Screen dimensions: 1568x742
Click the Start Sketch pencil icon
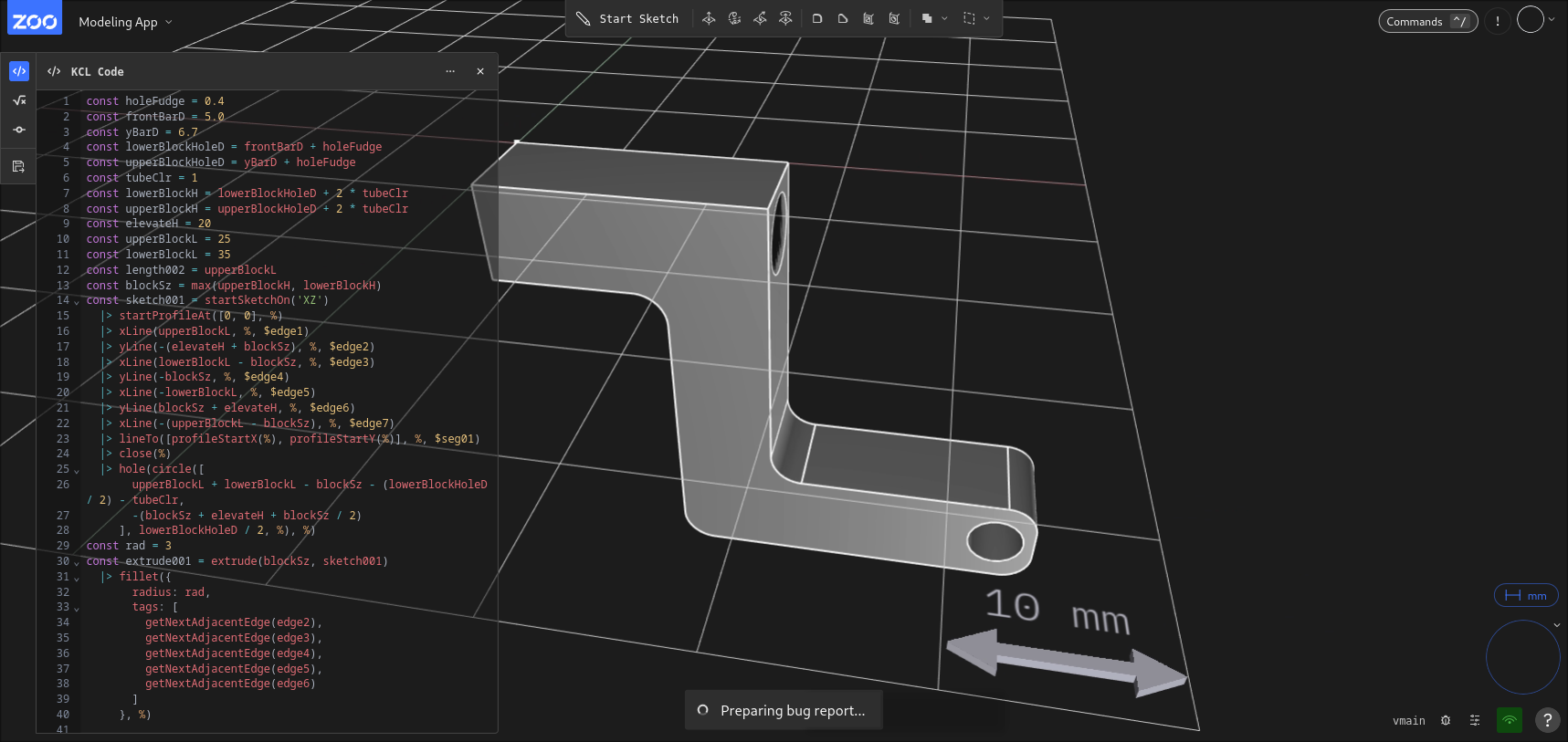583,18
